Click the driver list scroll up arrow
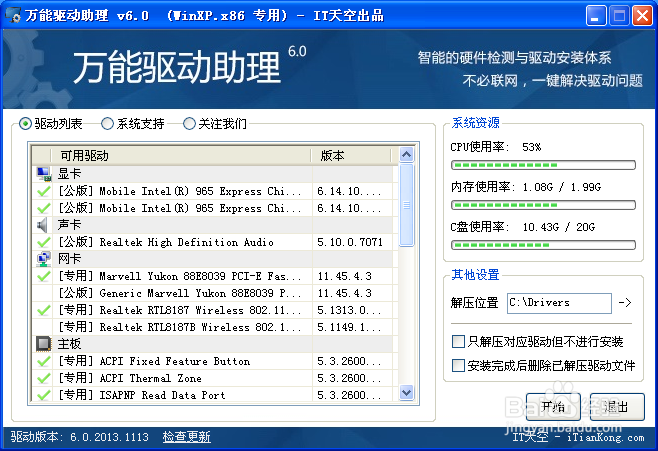The width and height of the screenshot is (658, 451). coord(406,155)
